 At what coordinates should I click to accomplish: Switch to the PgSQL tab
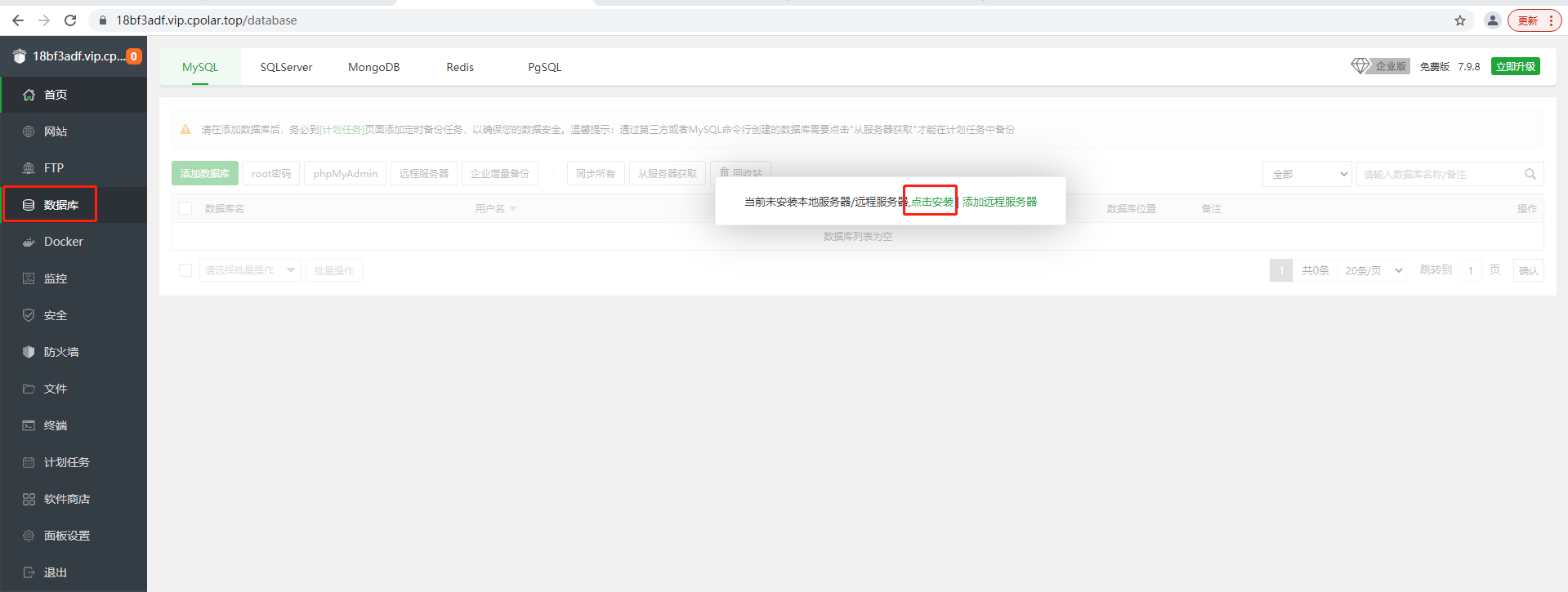544,67
